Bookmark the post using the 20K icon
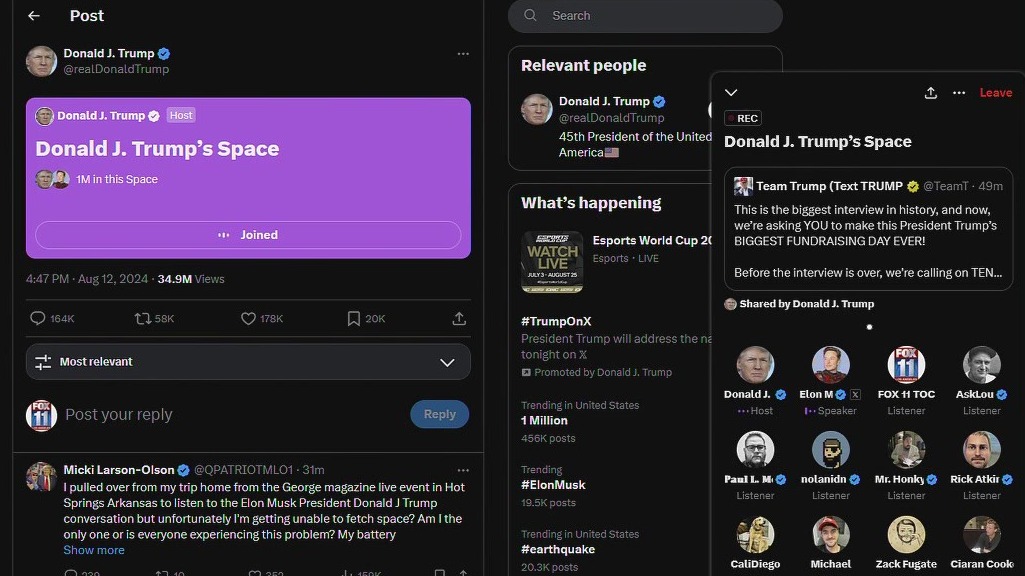The height and width of the screenshot is (576, 1025). point(354,318)
